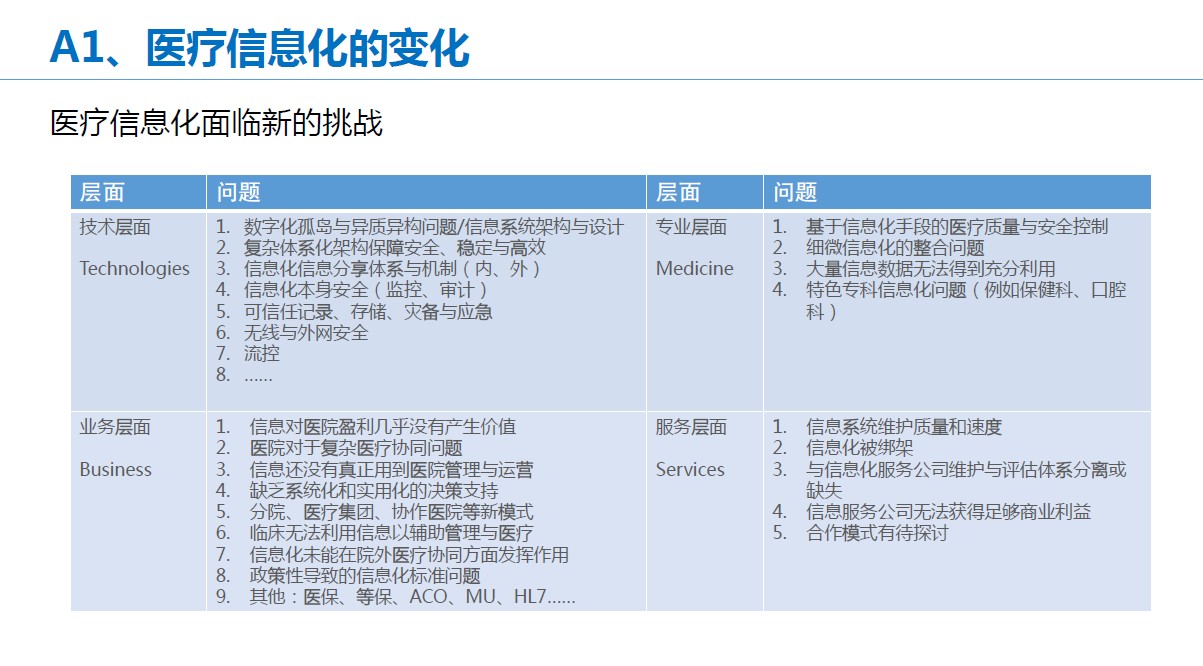Select the item 信息化本身安全（监控、审计）
Screen dimensions: 1203x666
coord(366,290)
